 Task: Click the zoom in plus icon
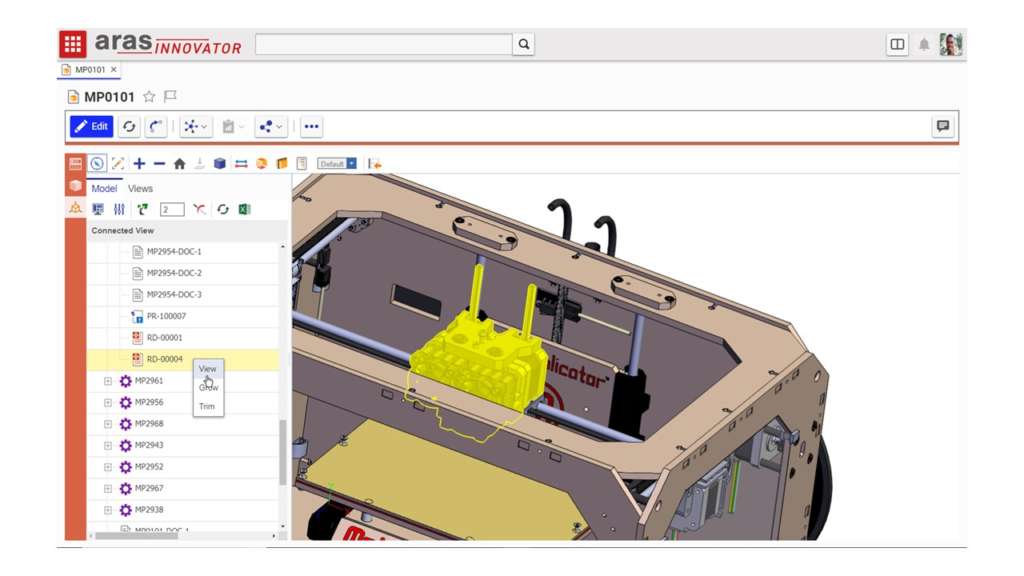(x=139, y=164)
